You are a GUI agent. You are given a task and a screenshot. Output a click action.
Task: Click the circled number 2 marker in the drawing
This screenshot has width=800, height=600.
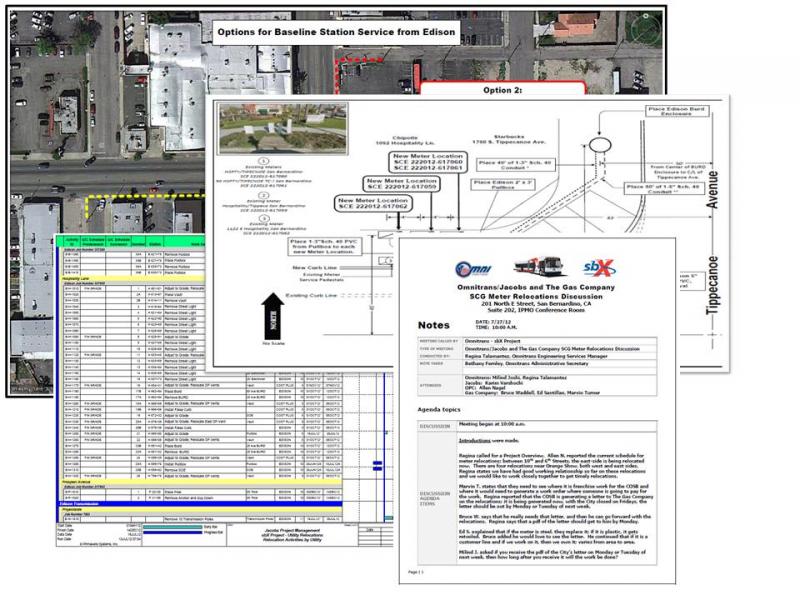pyautogui.click(x=263, y=195)
